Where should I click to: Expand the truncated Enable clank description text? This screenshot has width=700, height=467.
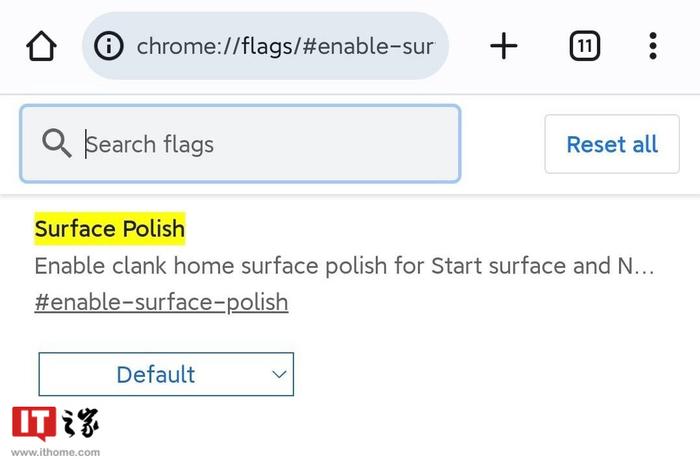(344, 266)
